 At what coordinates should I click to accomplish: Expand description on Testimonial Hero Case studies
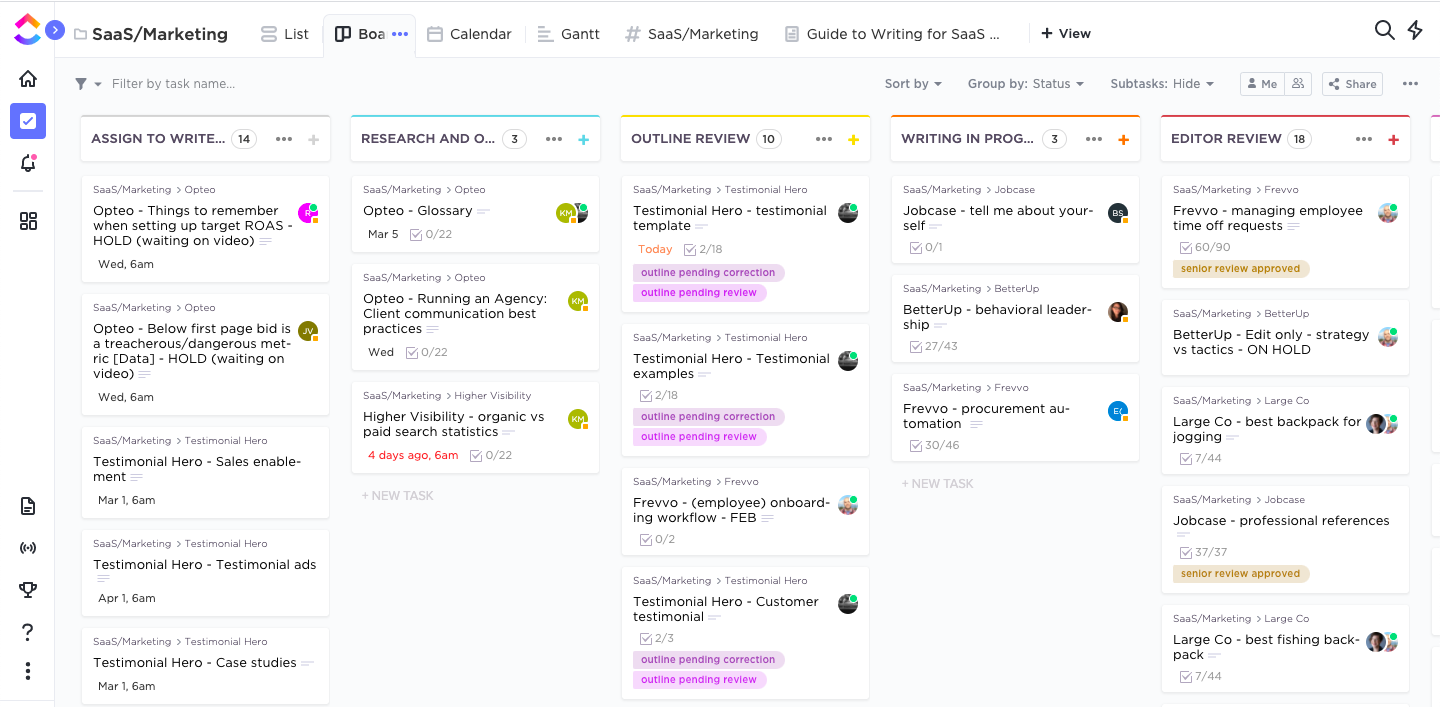pyautogui.click(x=308, y=663)
